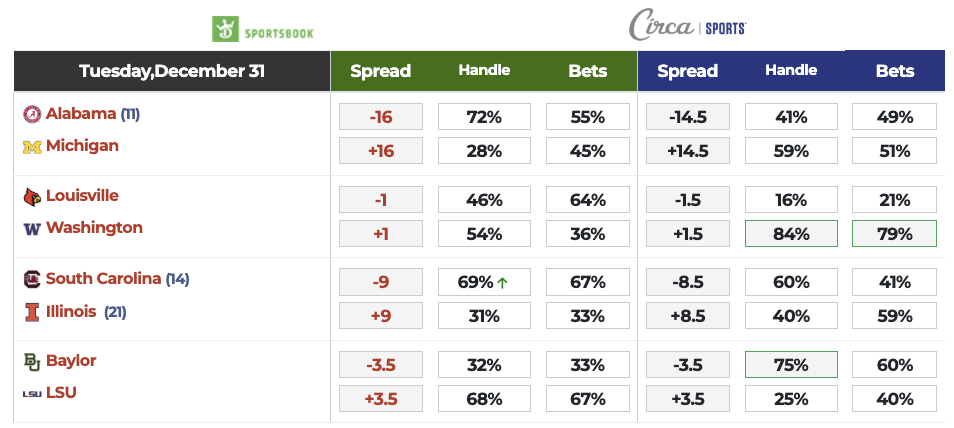
Task: Click the Michigan team logo icon
Action: (x=31, y=146)
